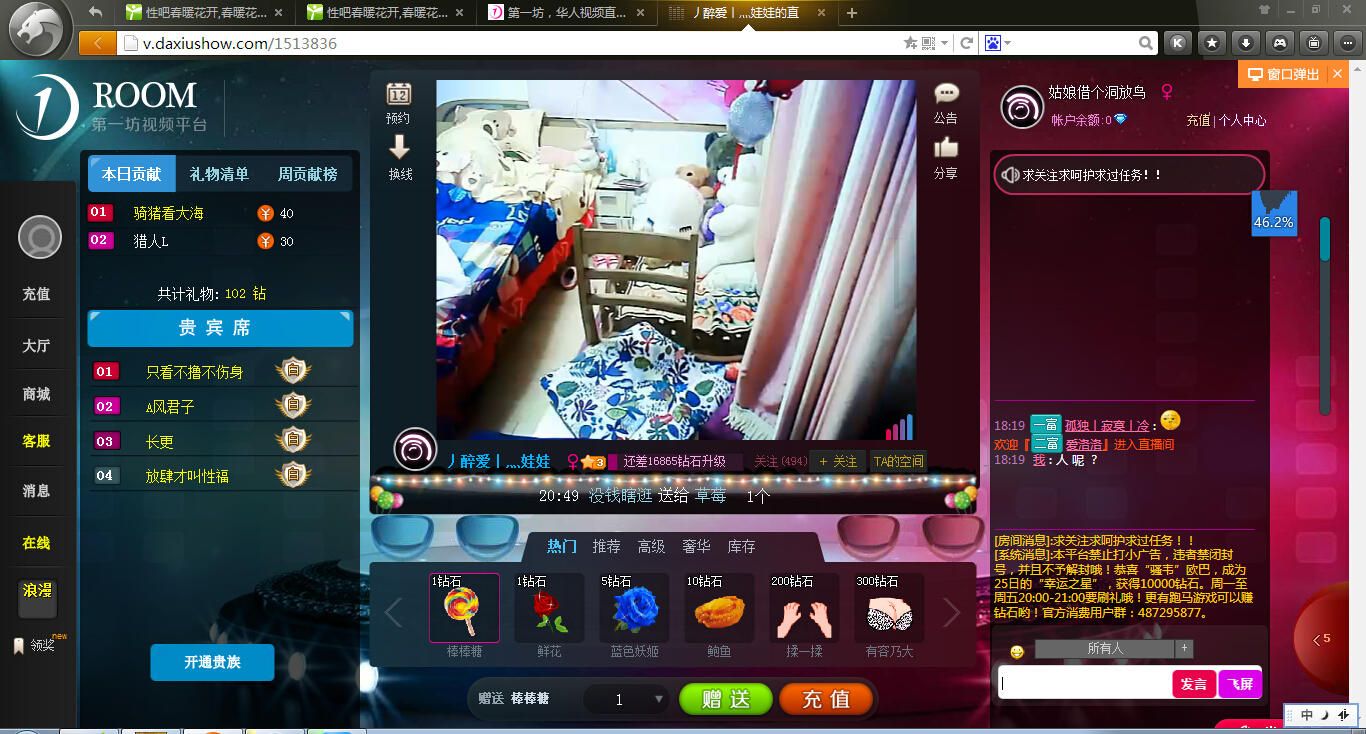Select the 库存 gift tab
This screenshot has width=1366, height=734.
click(x=741, y=547)
